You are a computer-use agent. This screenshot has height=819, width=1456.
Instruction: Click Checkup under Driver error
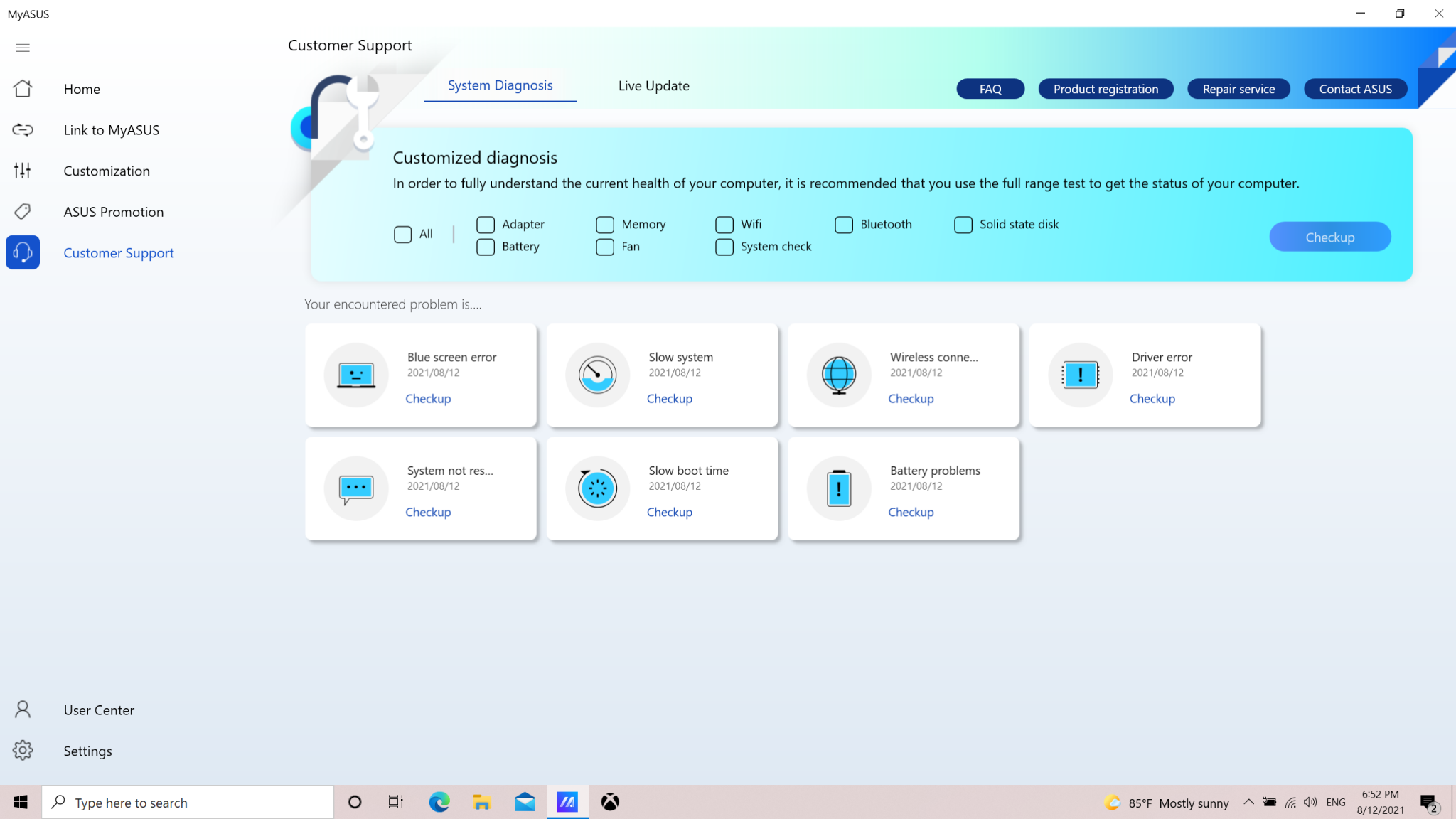click(x=1152, y=399)
